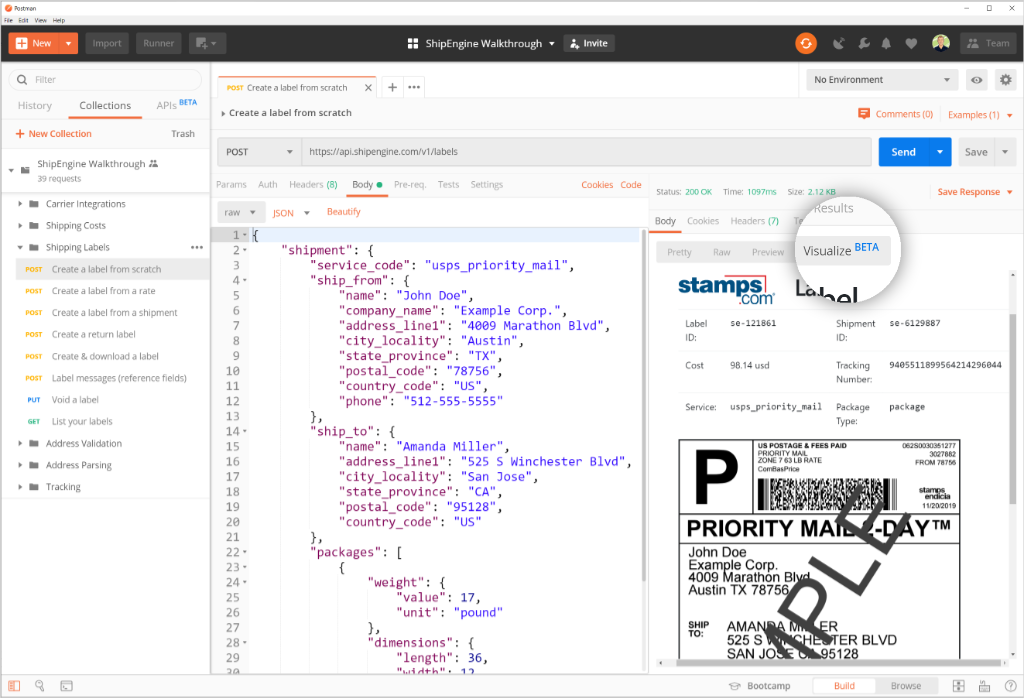
Task: Click the request URL input field
Action: pyautogui.click(x=585, y=152)
